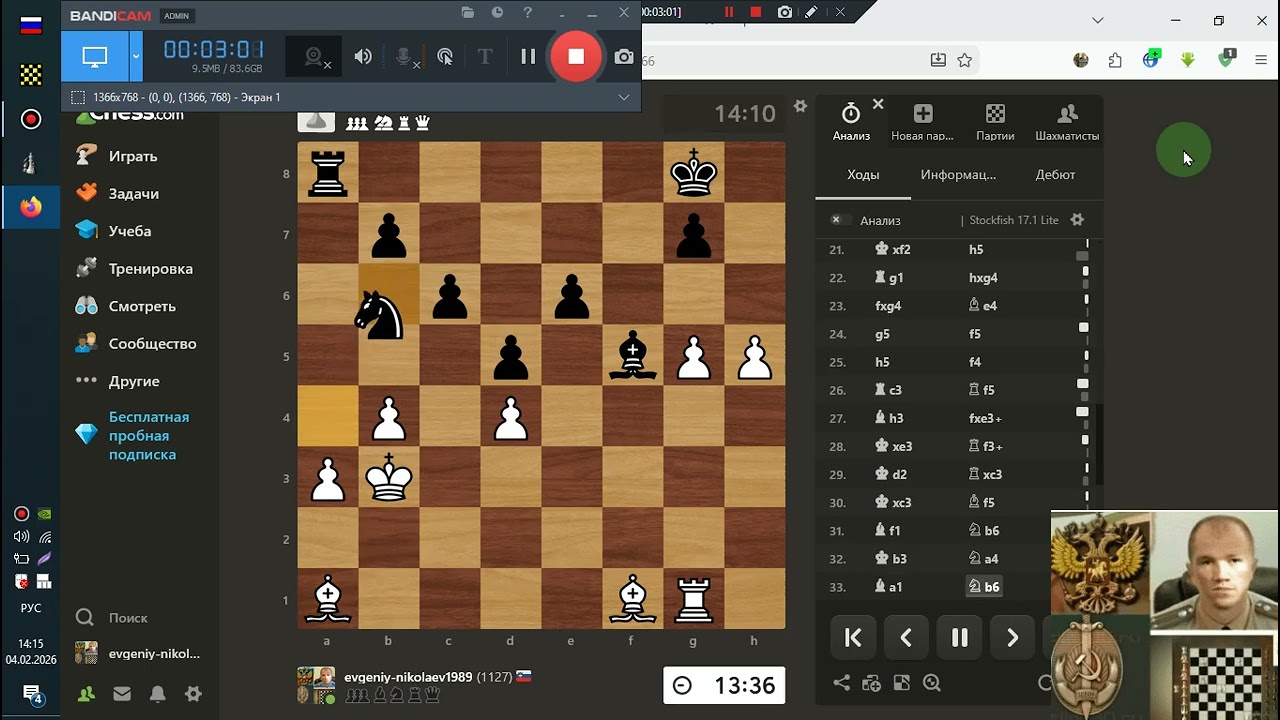Go to next move button
Screen dimensions: 1280x720
click(1012, 637)
